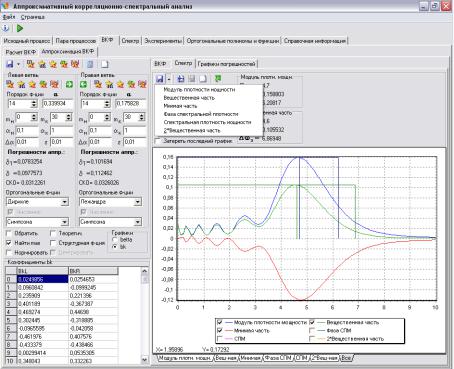Click the green right-arrow copy icon in Левая ветвь
This screenshot has height=369, width=454.
tap(69, 84)
